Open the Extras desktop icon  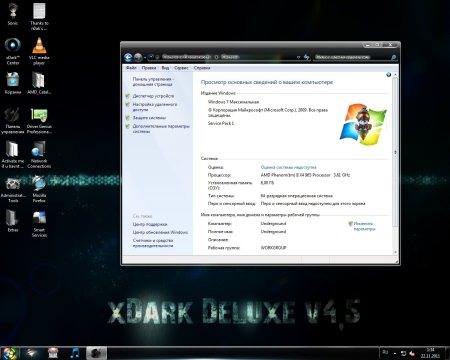[13, 221]
